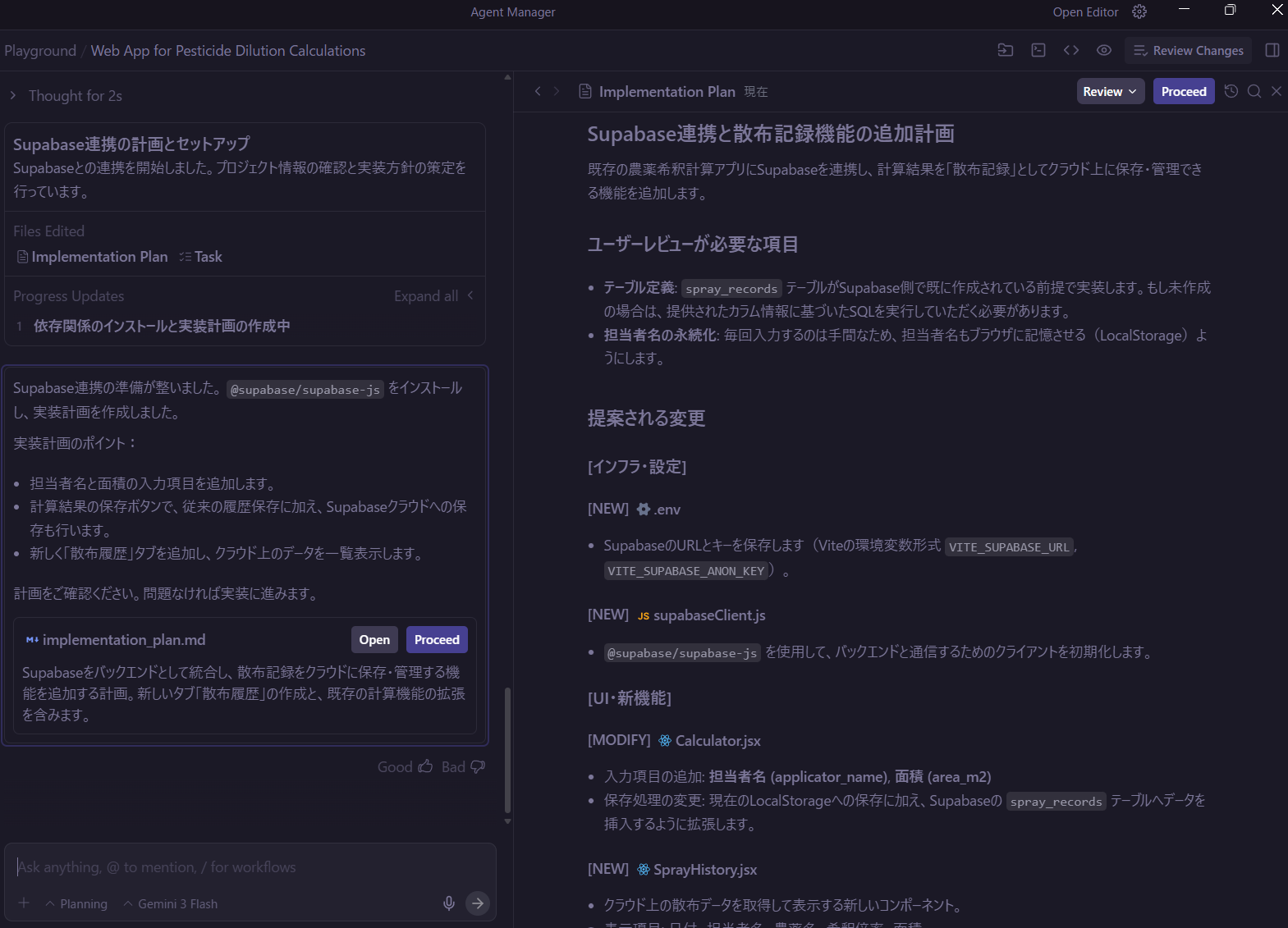1288x928 pixels.
Task: Click the VITE_SUPABASE_ANON_KEY code tag
Action: (x=686, y=570)
